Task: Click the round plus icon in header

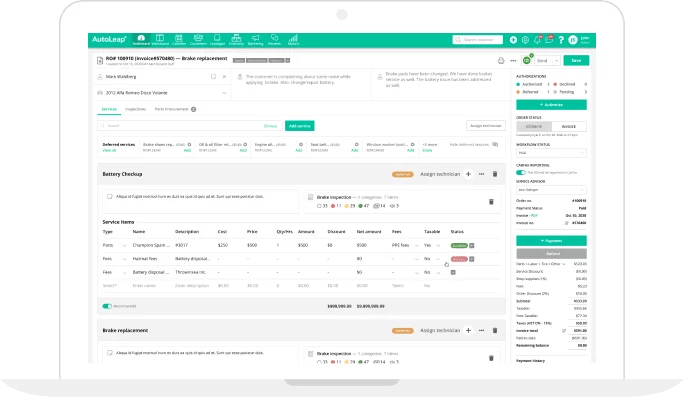Action: pos(513,40)
